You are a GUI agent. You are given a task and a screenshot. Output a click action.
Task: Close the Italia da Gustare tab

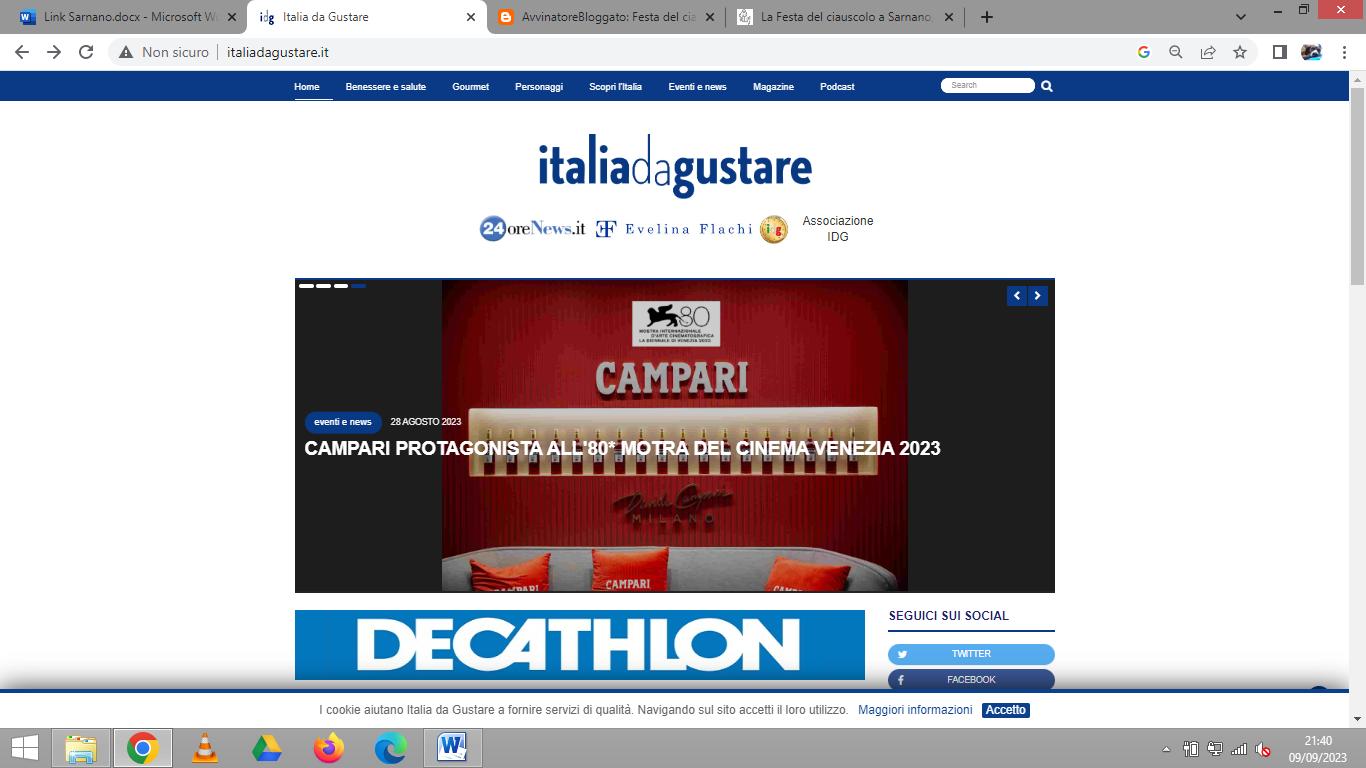pos(471,17)
